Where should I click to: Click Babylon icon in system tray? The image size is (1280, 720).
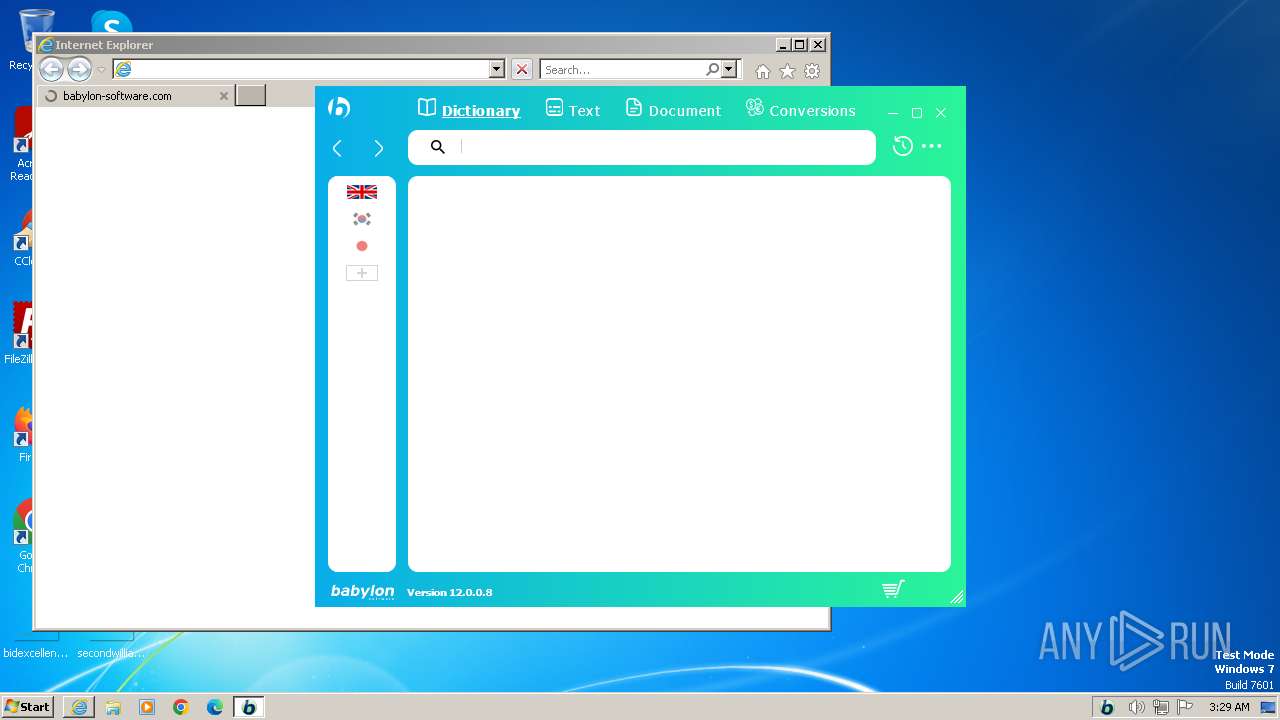coord(1107,707)
